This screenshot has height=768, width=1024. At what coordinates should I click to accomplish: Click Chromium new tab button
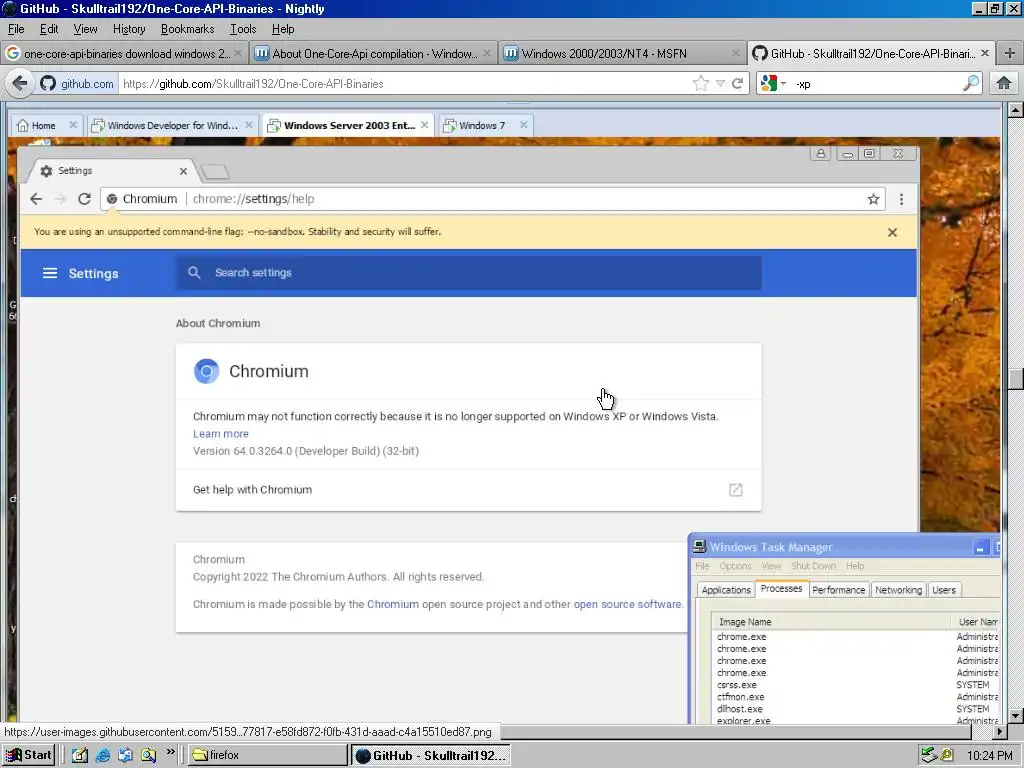point(216,172)
